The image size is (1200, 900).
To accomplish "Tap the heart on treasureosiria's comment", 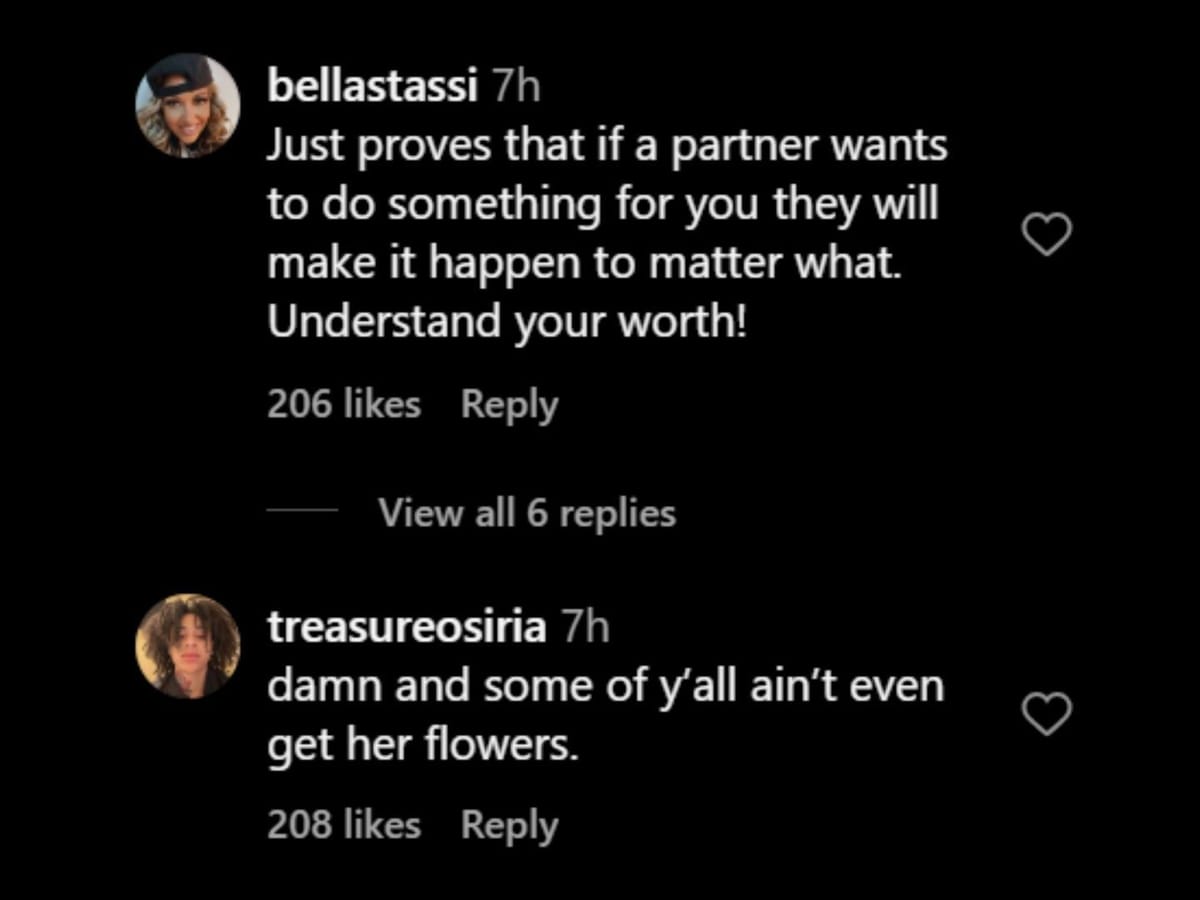I will point(1047,715).
